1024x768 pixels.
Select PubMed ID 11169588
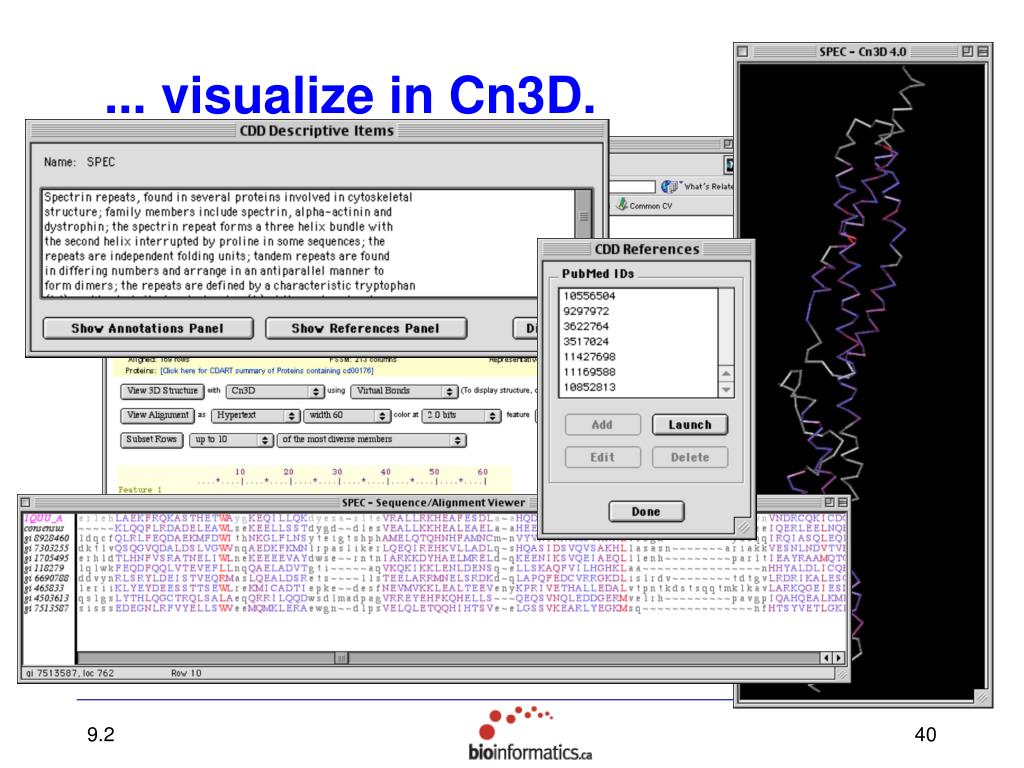pyautogui.click(x=589, y=372)
